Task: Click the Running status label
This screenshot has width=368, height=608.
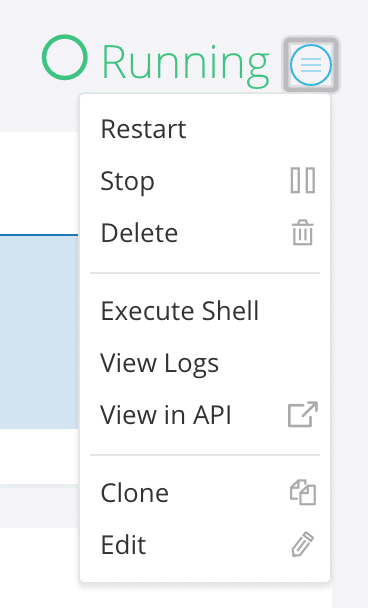Action: pos(185,62)
